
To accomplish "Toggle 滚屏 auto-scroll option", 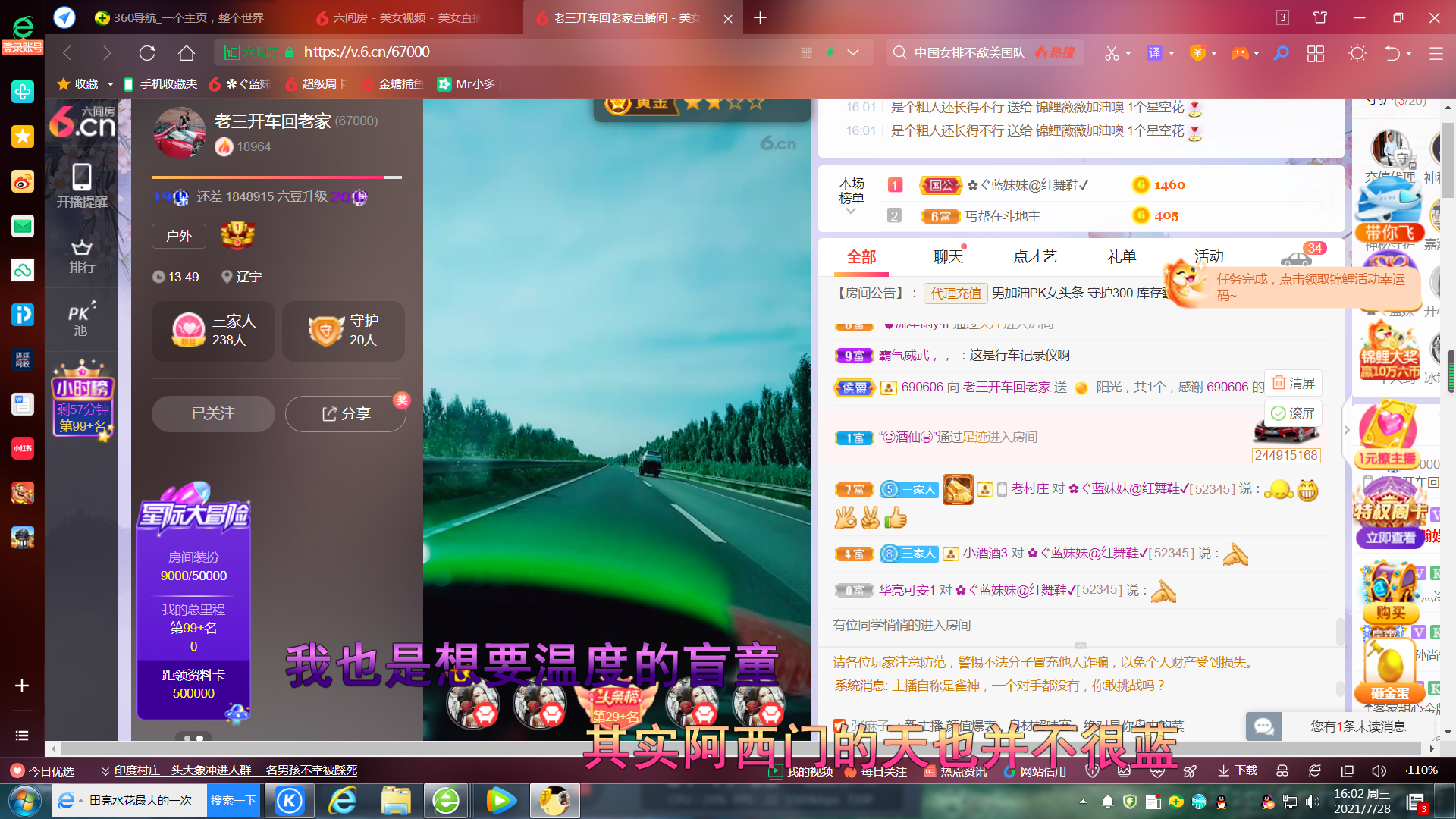I will click(1293, 413).
